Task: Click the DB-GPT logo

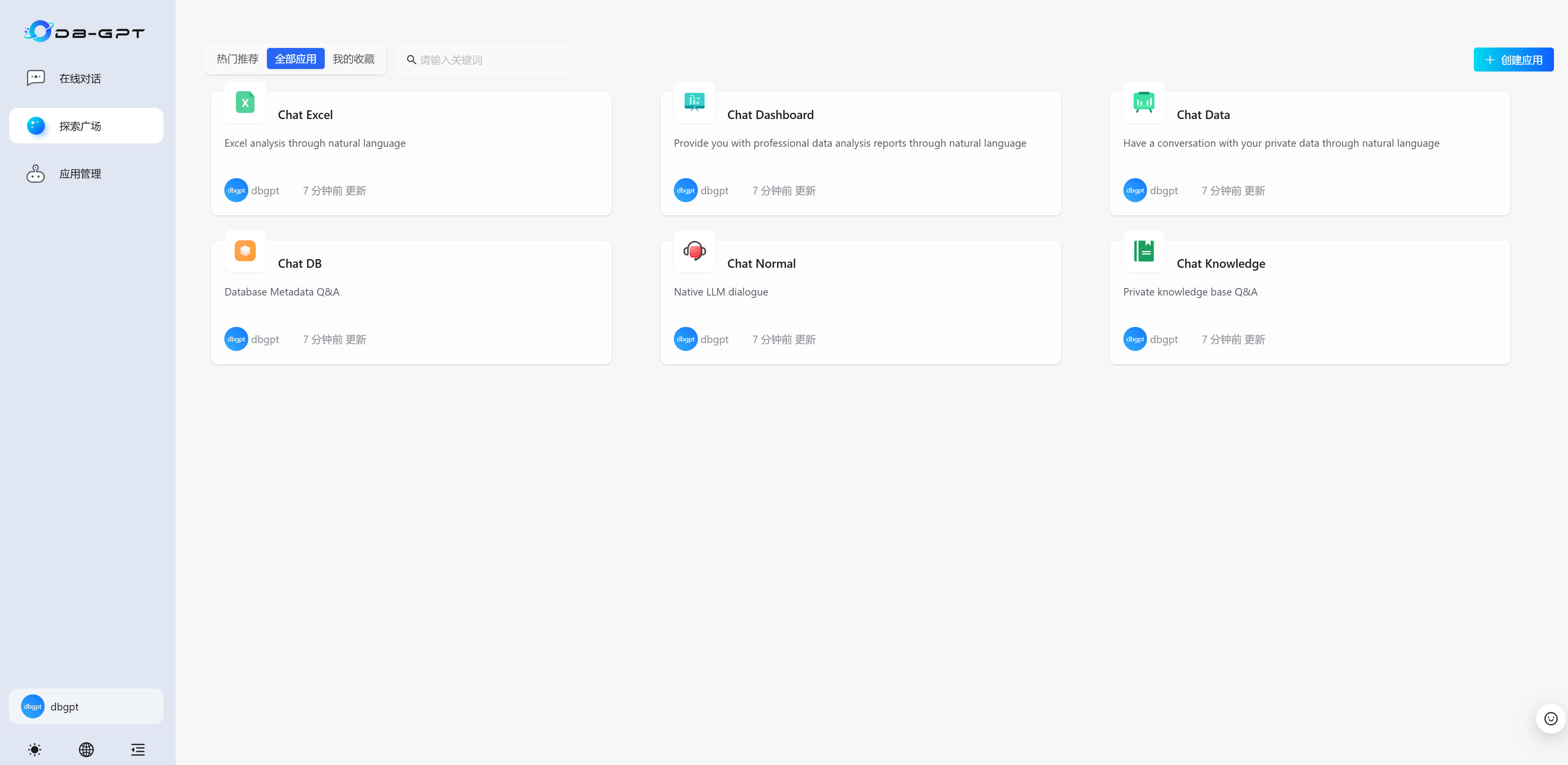Action: [85, 32]
